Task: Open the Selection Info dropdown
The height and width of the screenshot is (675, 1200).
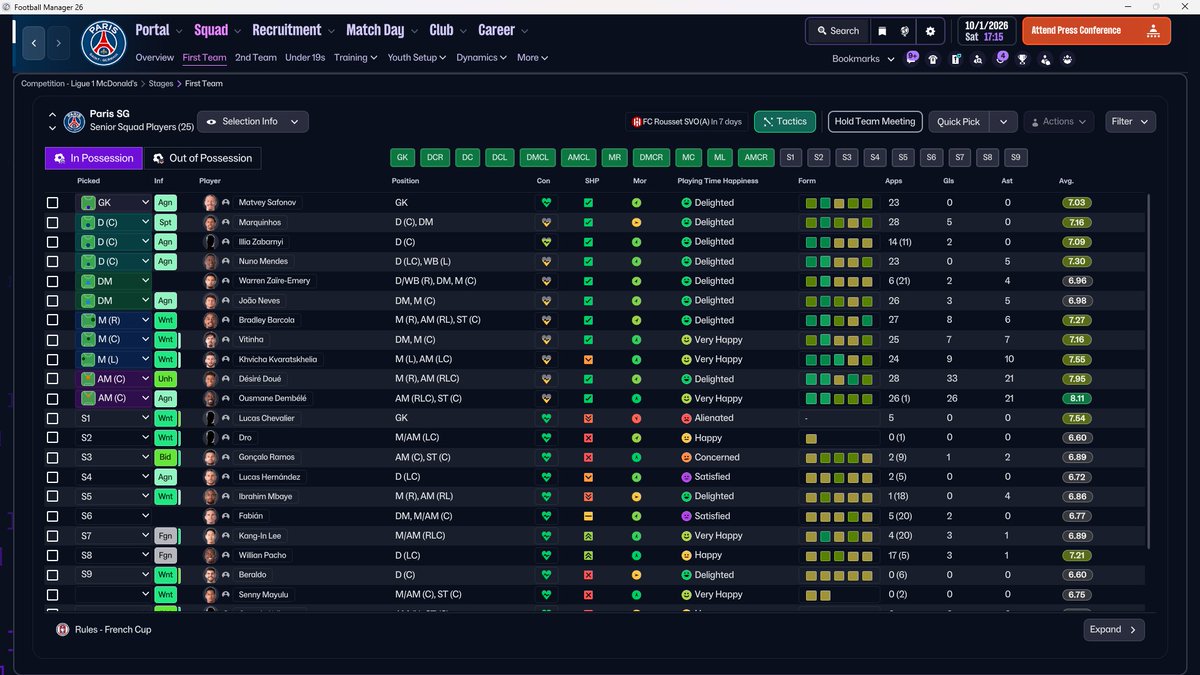Action: coord(253,121)
